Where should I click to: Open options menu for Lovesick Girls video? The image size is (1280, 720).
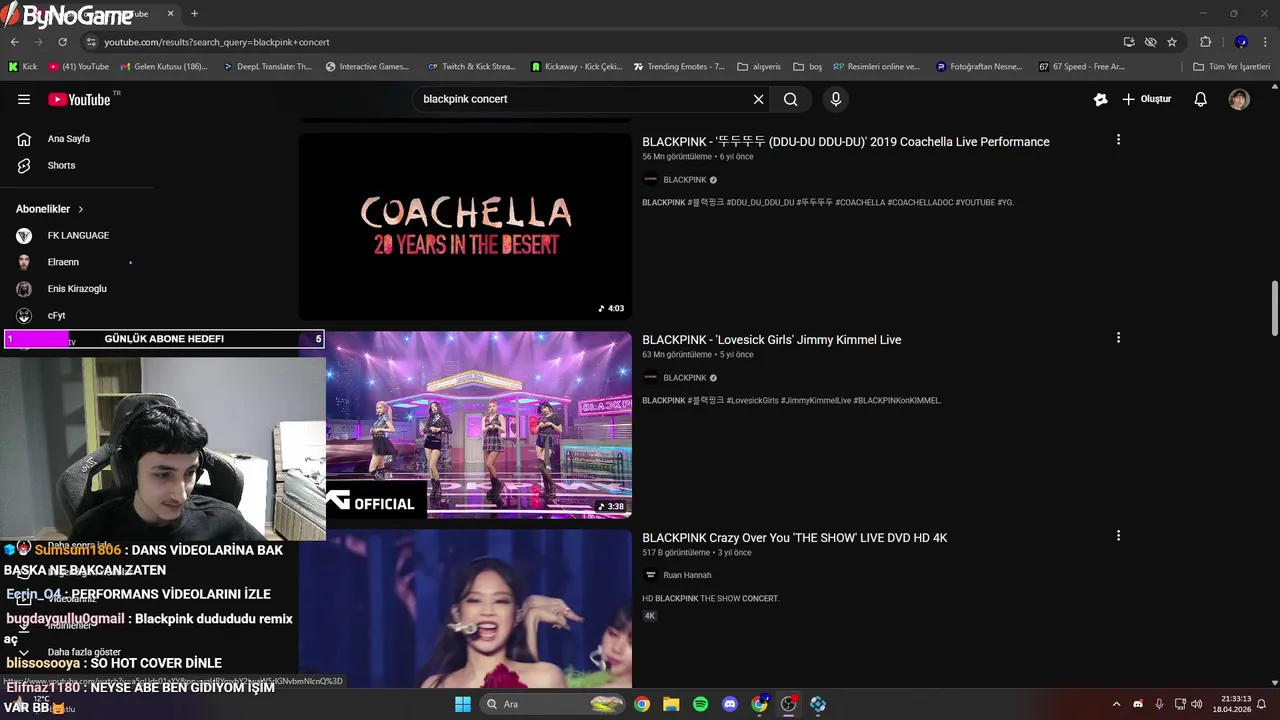(1118, 338)
